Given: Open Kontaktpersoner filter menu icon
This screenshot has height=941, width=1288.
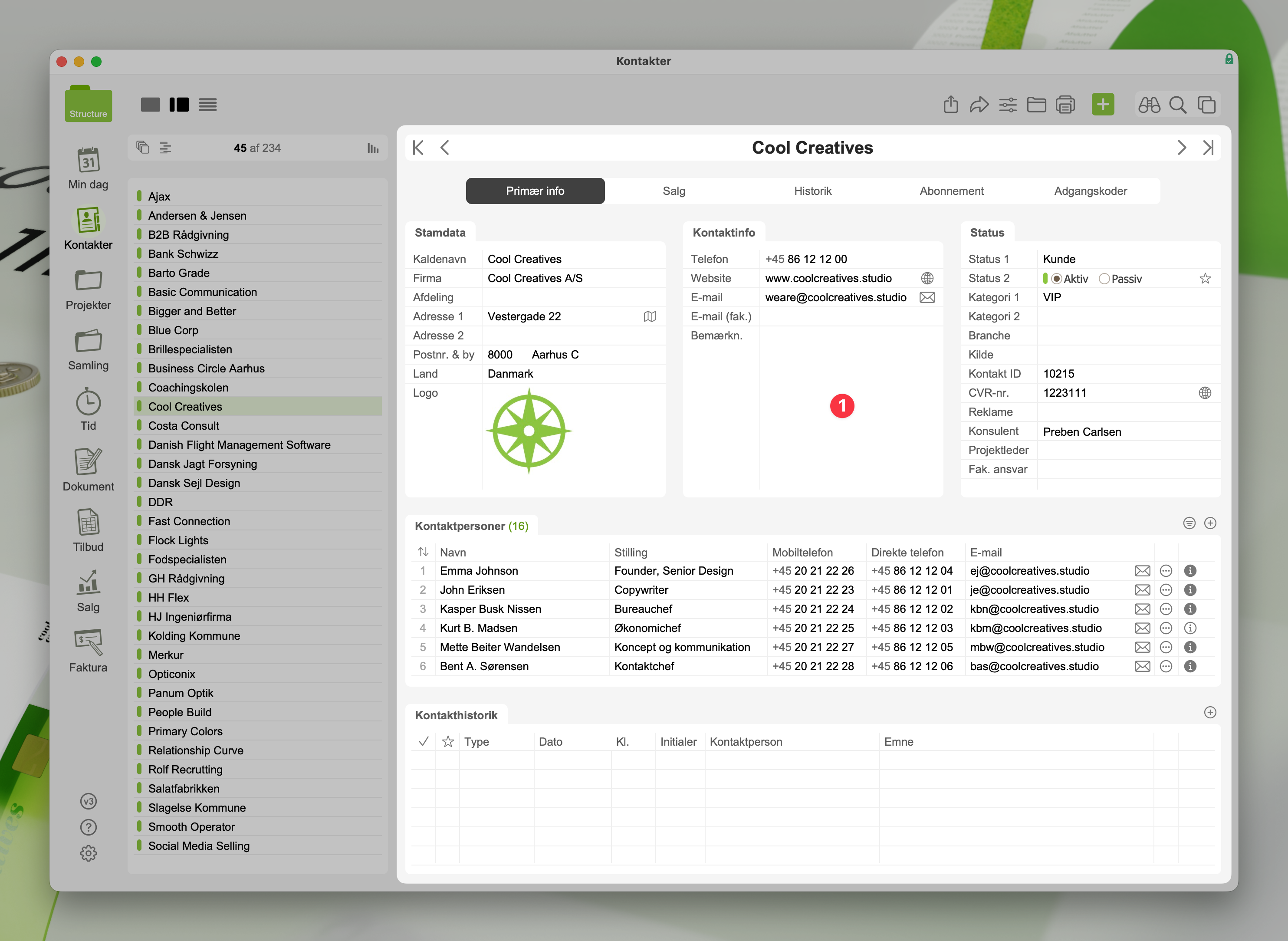Looking at the screenshot, I should [1189, 523].
